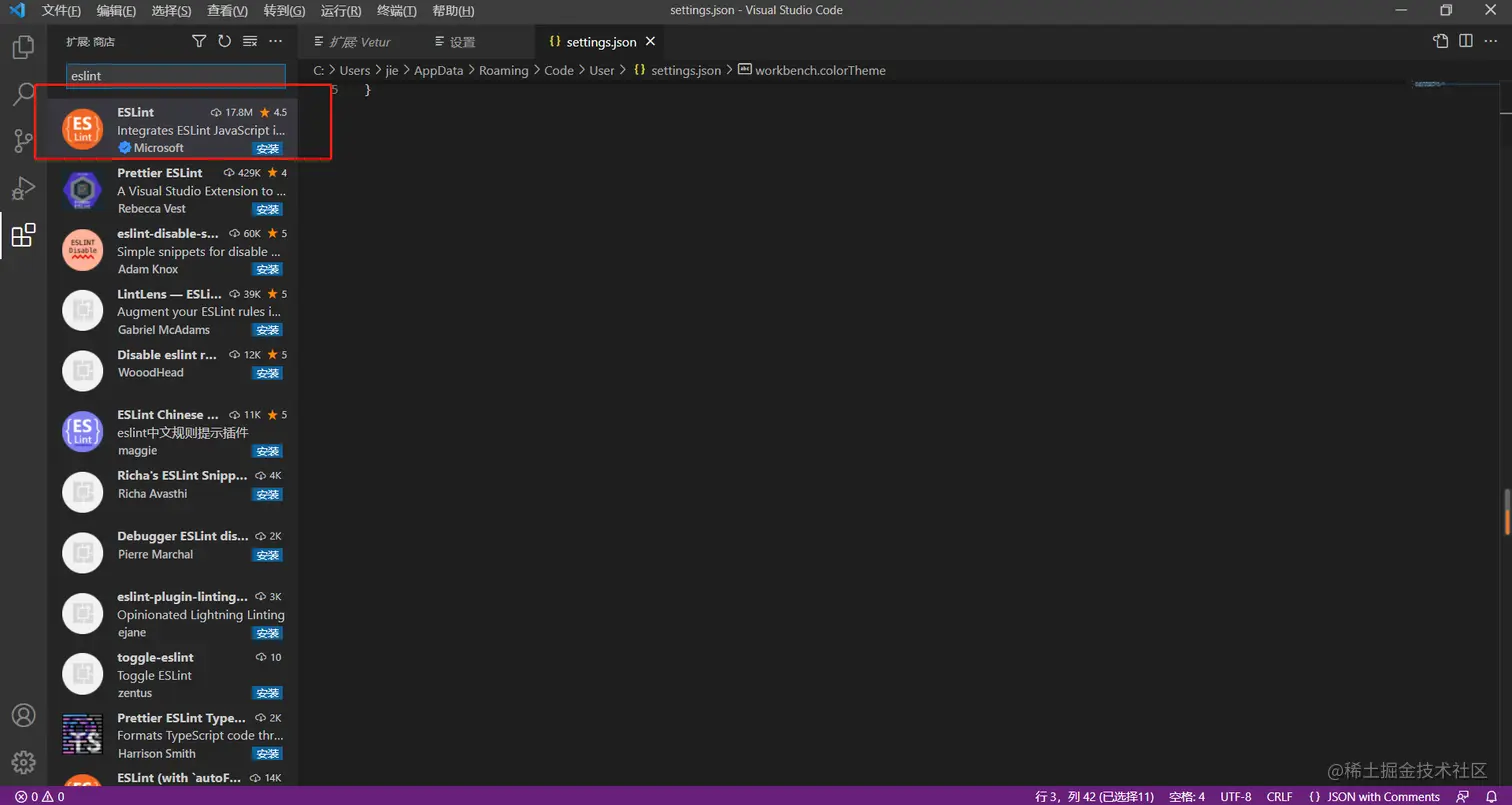Screen dimensions: 1512x805
Task: Open the Accounts icon in activity bar
Action: (x=23, y=716)
